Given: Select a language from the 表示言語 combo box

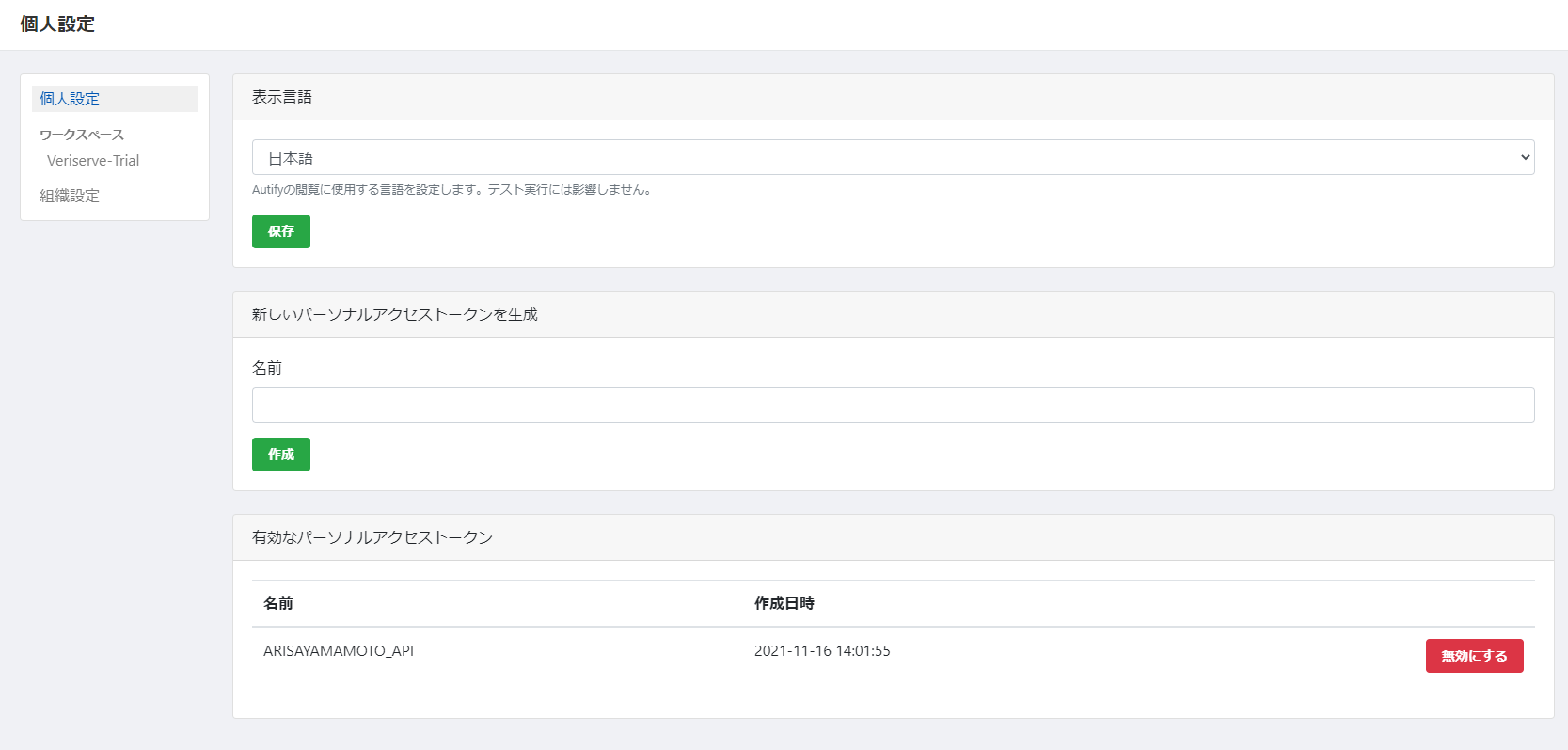Looking at the screenshot, I should pyautogui.click(x=891, y=157).
